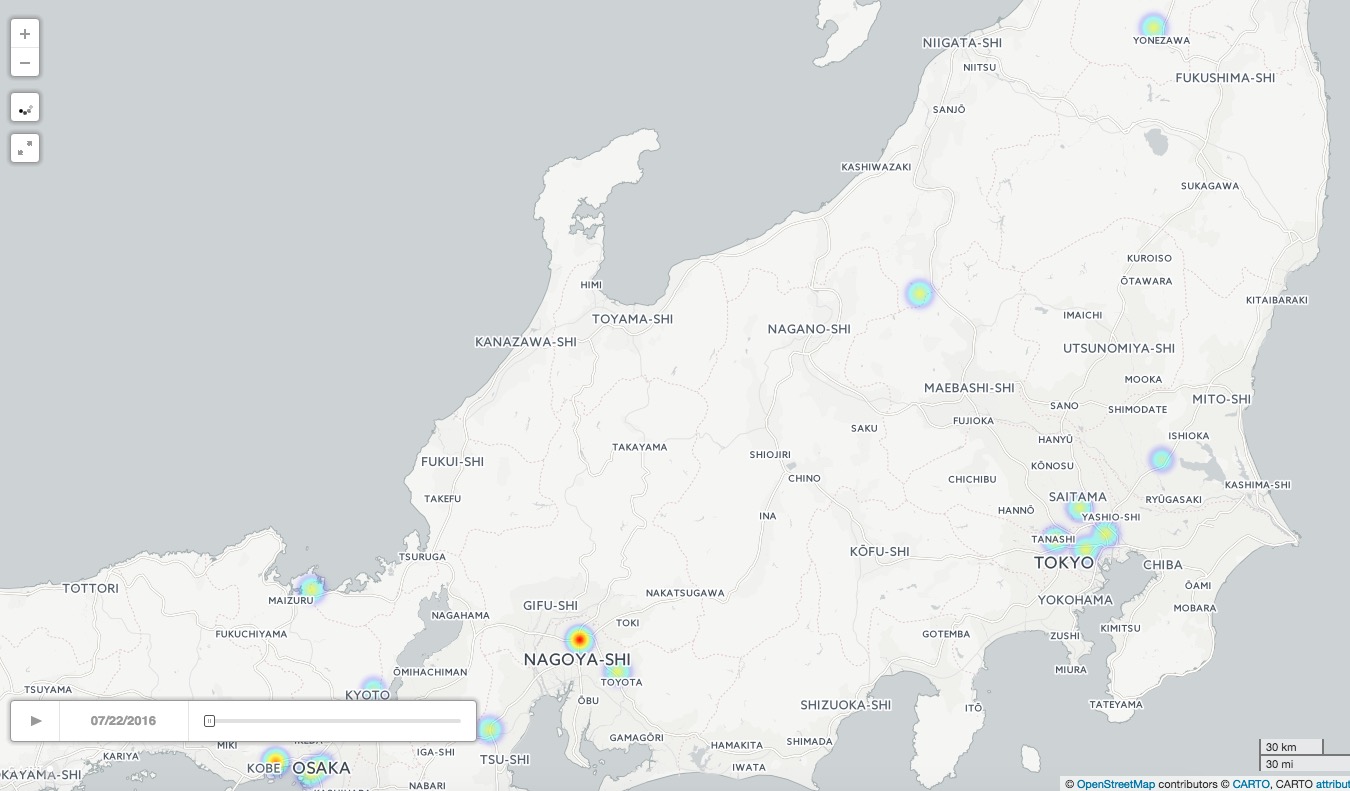Click the heat spot near Maizuru
The width and height of the screenshot is (1350, 791).
312,589
